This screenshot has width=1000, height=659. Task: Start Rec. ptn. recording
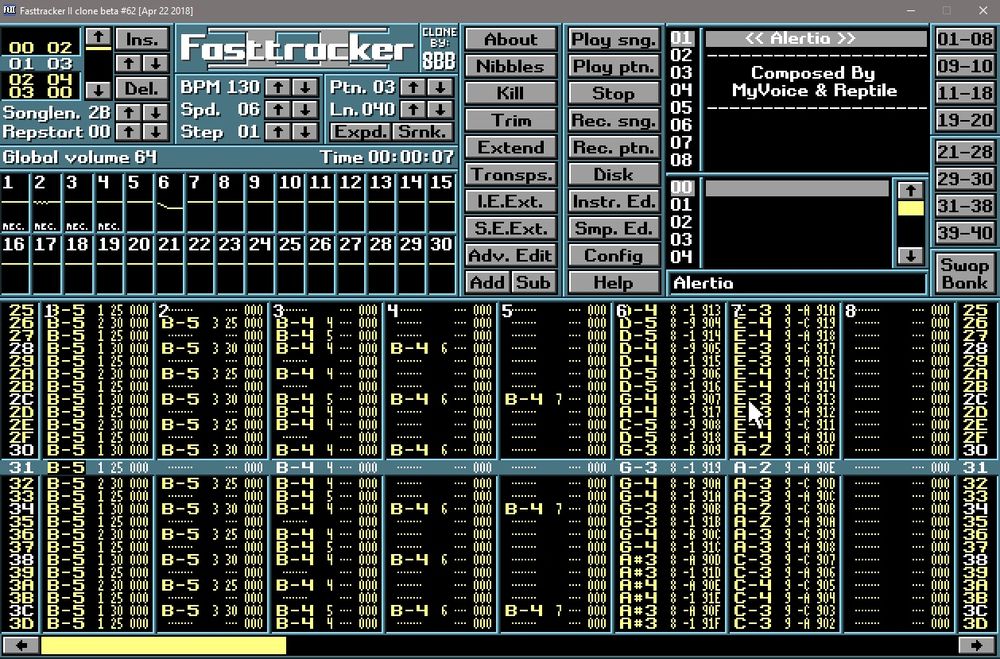click(x=614, y=147)
